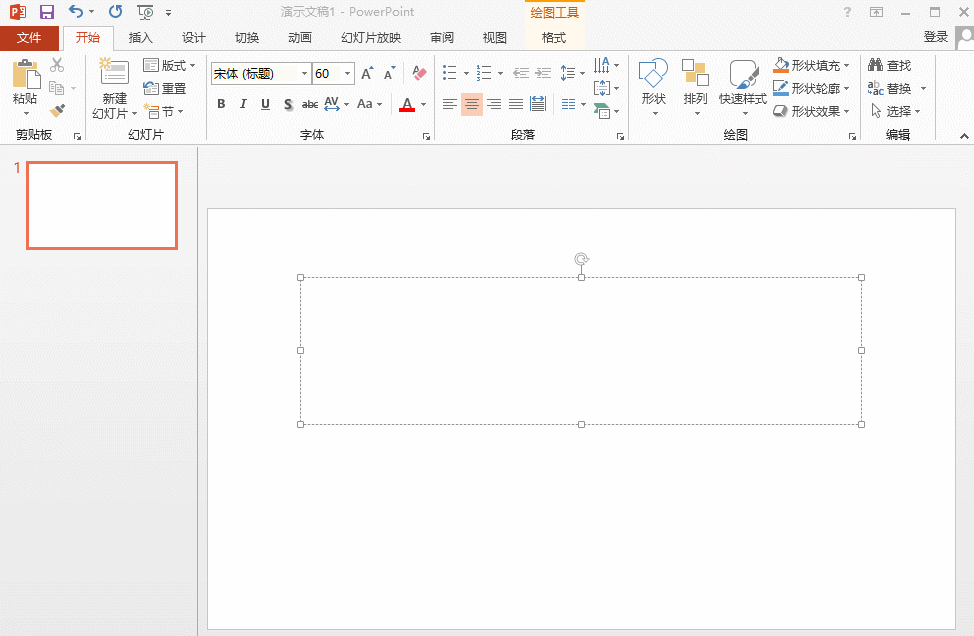Open the Paragraph dialog launcher
Image resolution: width=974 pixels, height=636 pixels.
pos(620,136)
